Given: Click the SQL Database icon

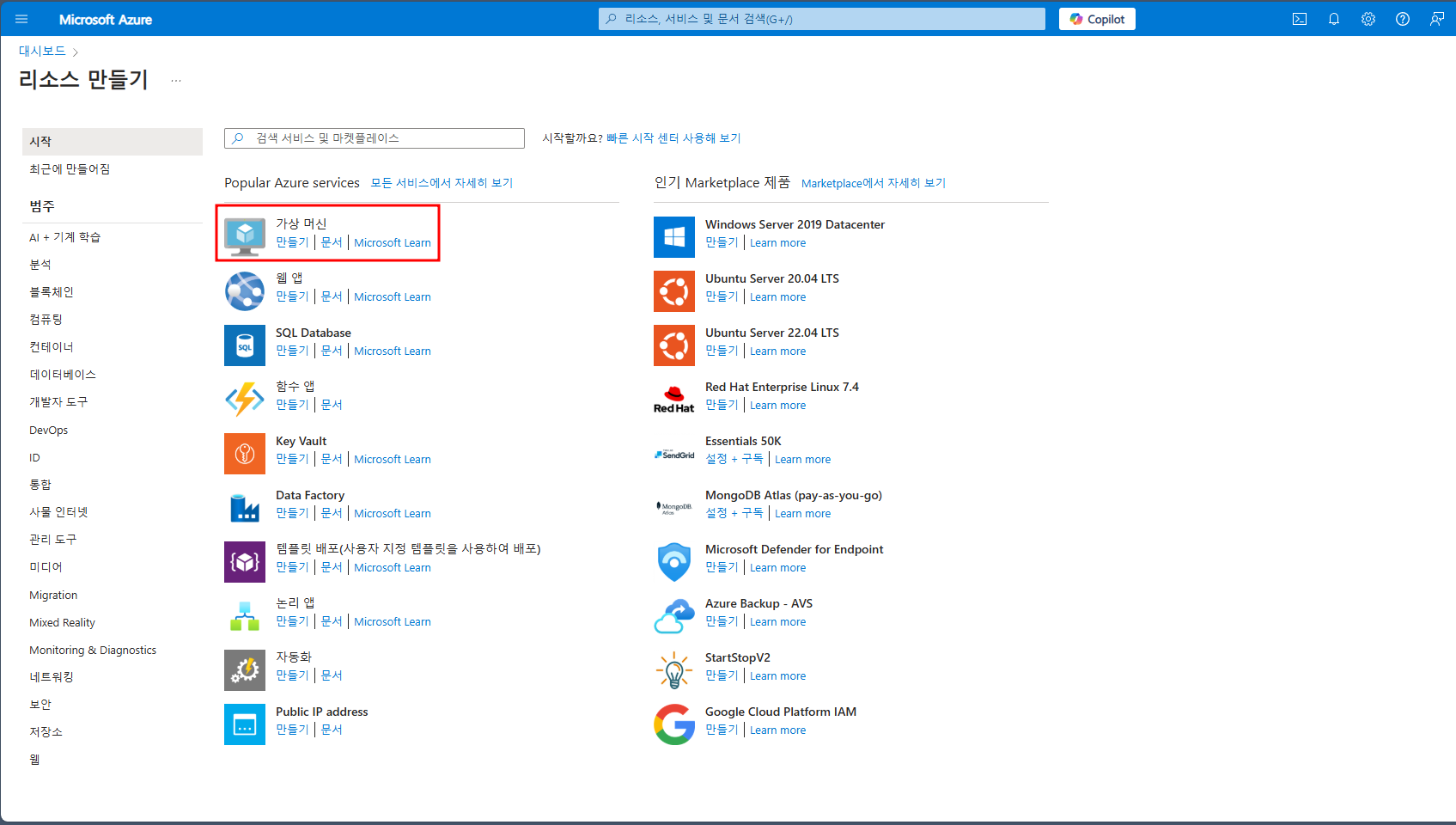Looking at the screenshot, I should (245, 345).
